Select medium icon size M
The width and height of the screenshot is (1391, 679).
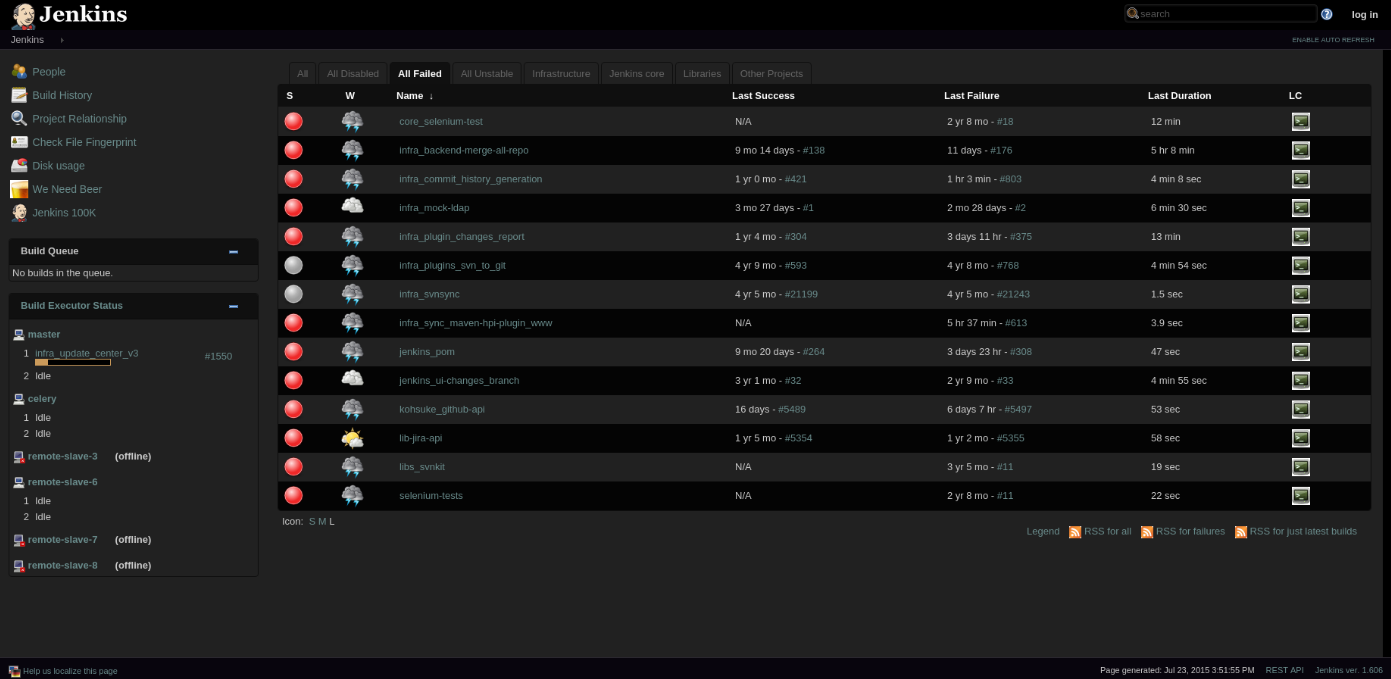tap(322, 522)
